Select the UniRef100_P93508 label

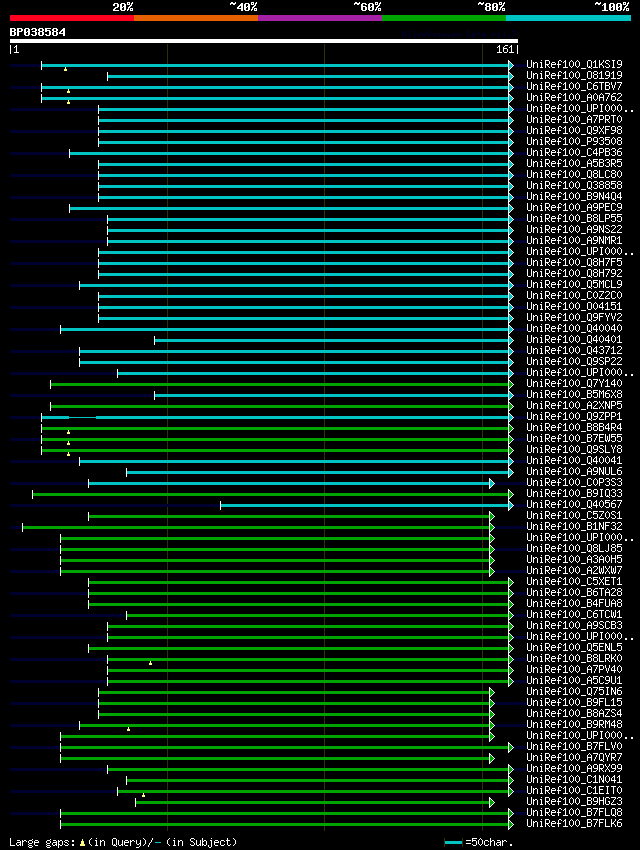574,141
